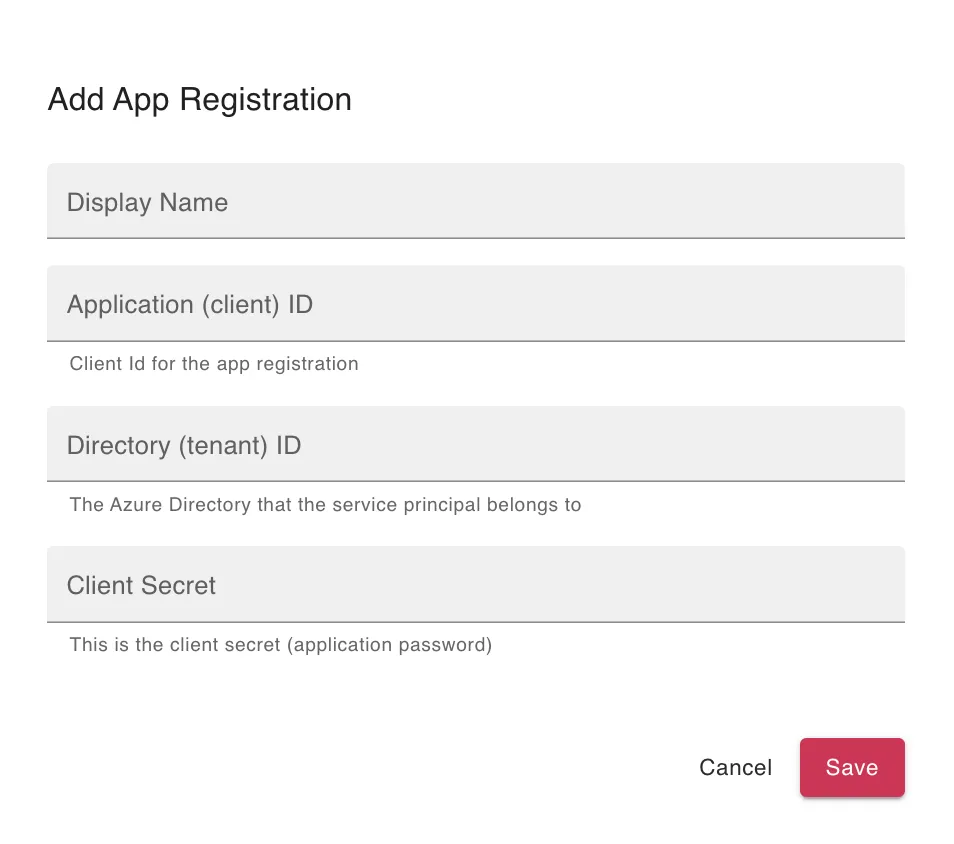
Task: Click the 'Add App Registration' dialog title
Action: pyautogui.click(x=200, y=99)
